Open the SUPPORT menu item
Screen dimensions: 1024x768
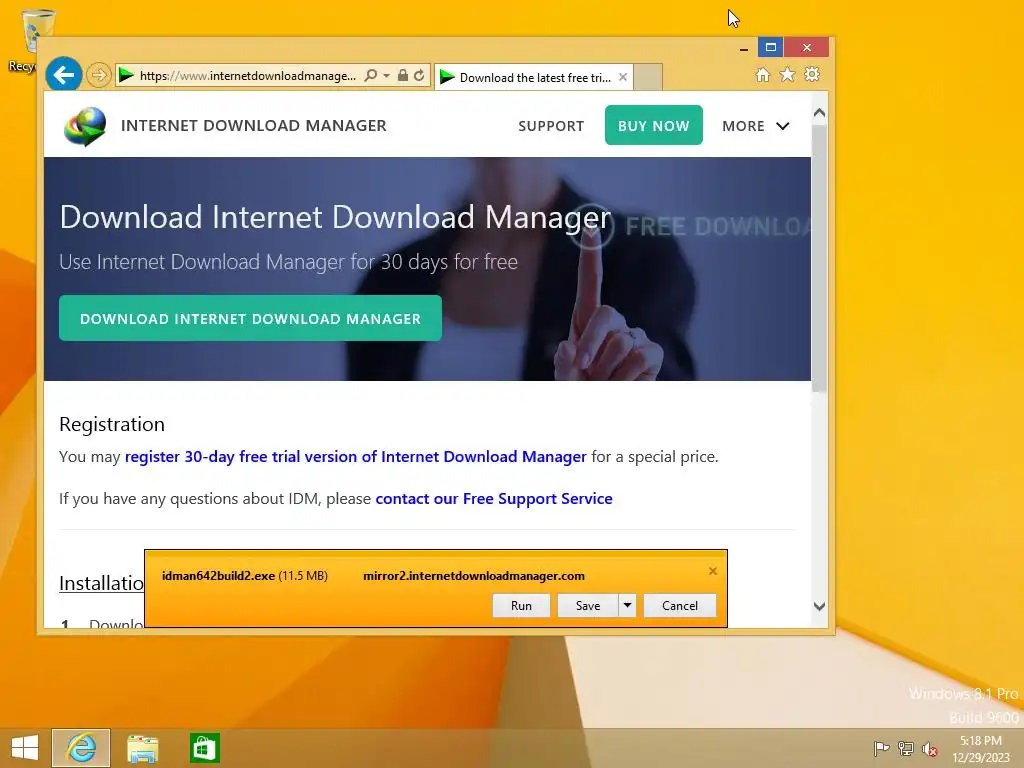(x=551, y=126)
